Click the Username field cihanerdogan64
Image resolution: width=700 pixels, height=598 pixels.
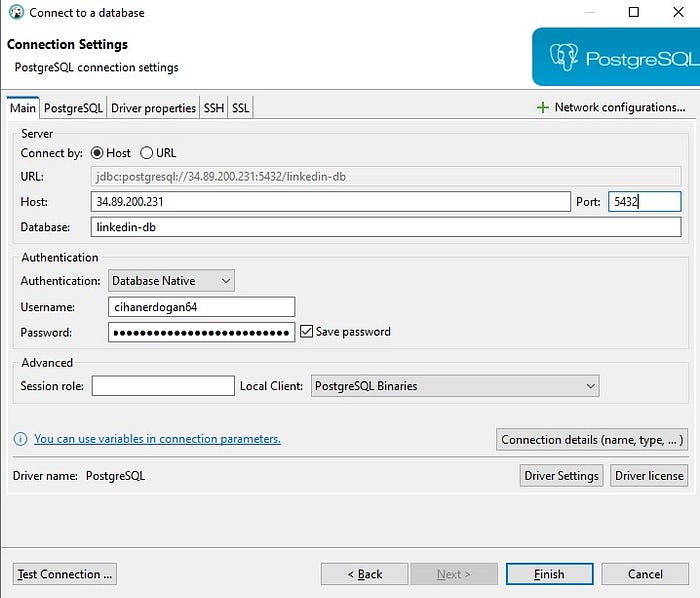(x=201, y=307)
